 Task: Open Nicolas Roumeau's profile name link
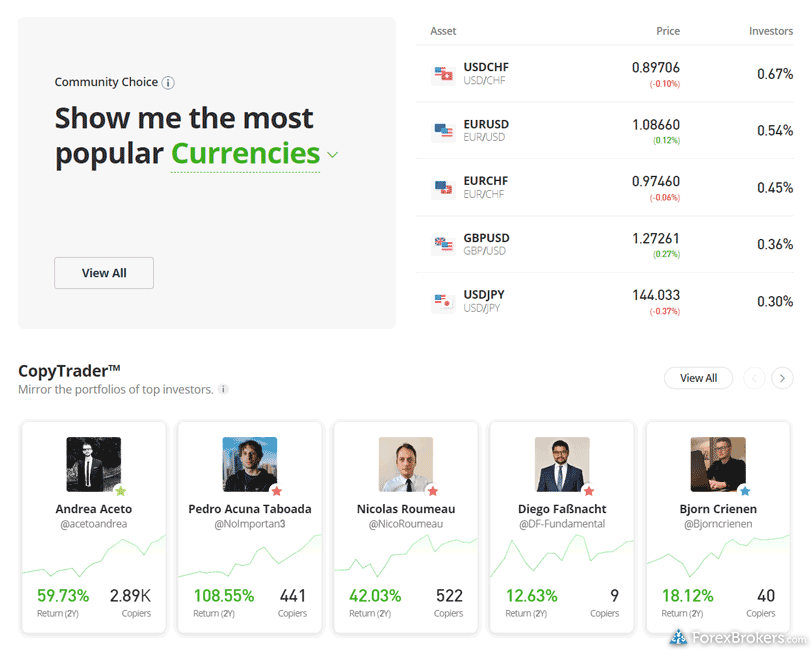pos(405,509)
